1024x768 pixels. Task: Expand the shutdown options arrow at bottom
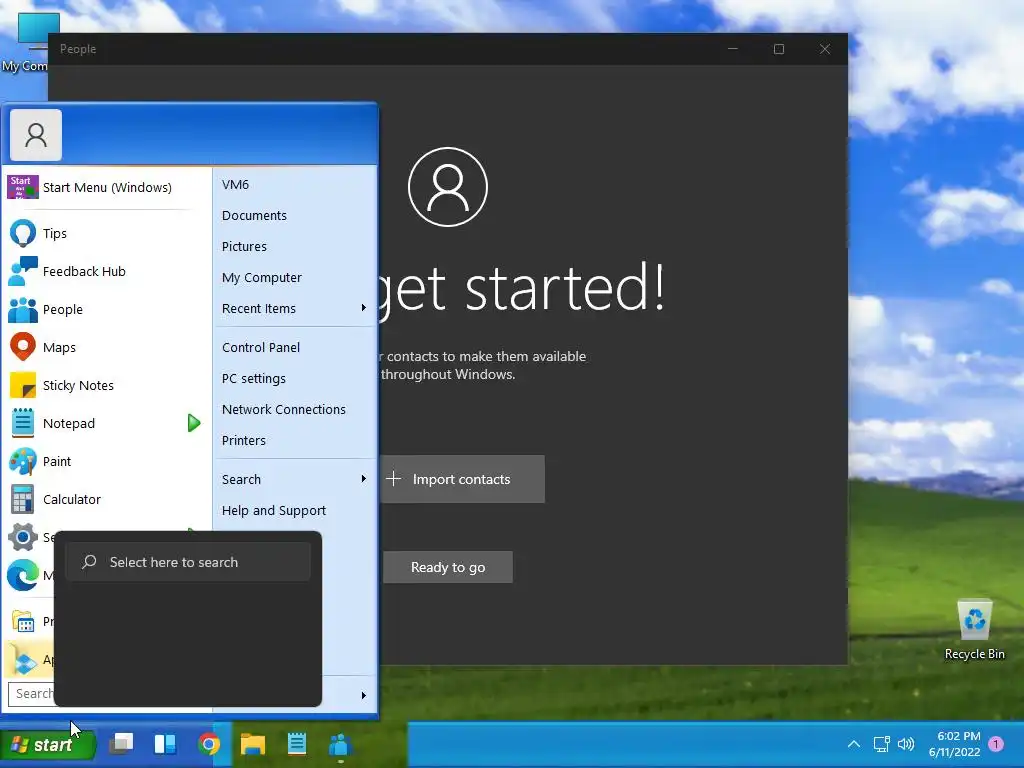(364, 696)
